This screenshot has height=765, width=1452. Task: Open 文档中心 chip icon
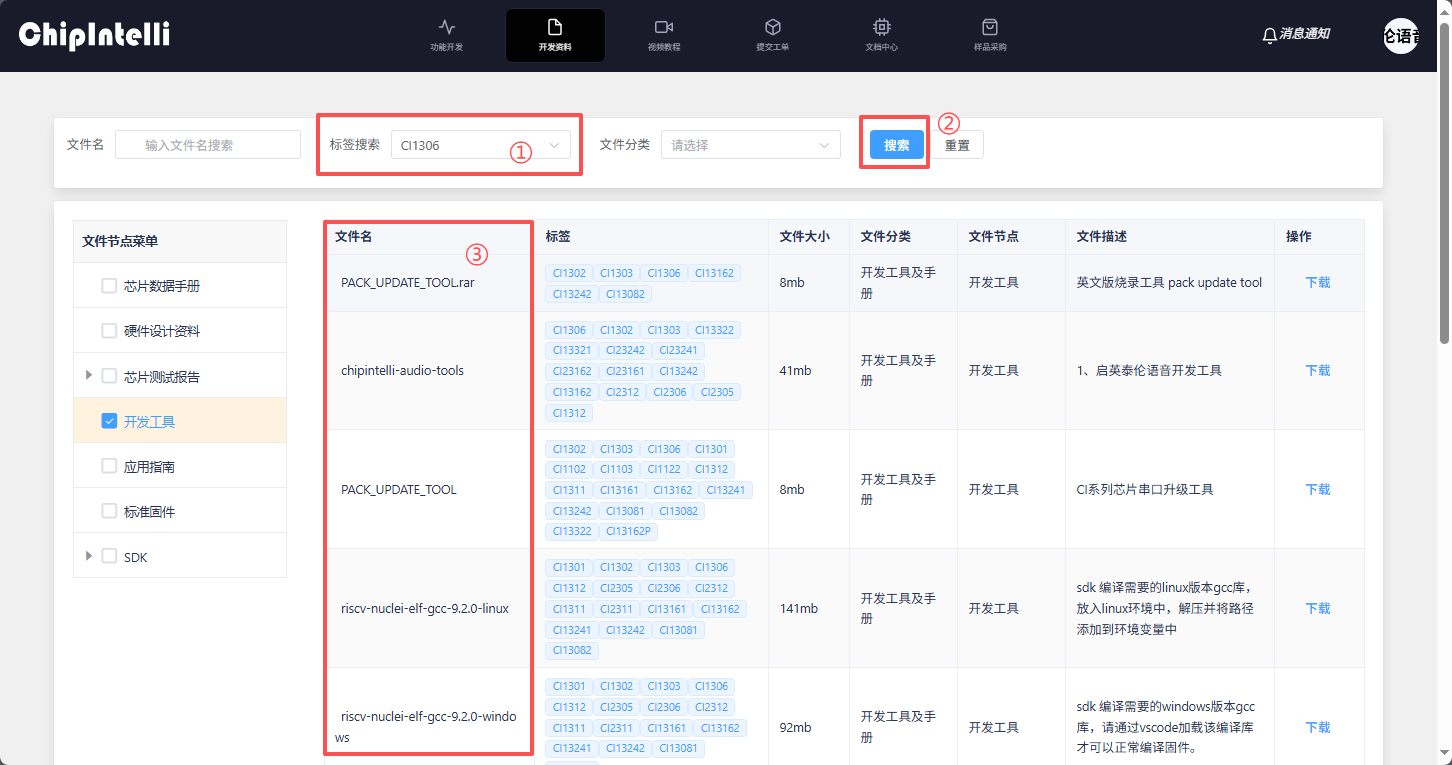881,27
